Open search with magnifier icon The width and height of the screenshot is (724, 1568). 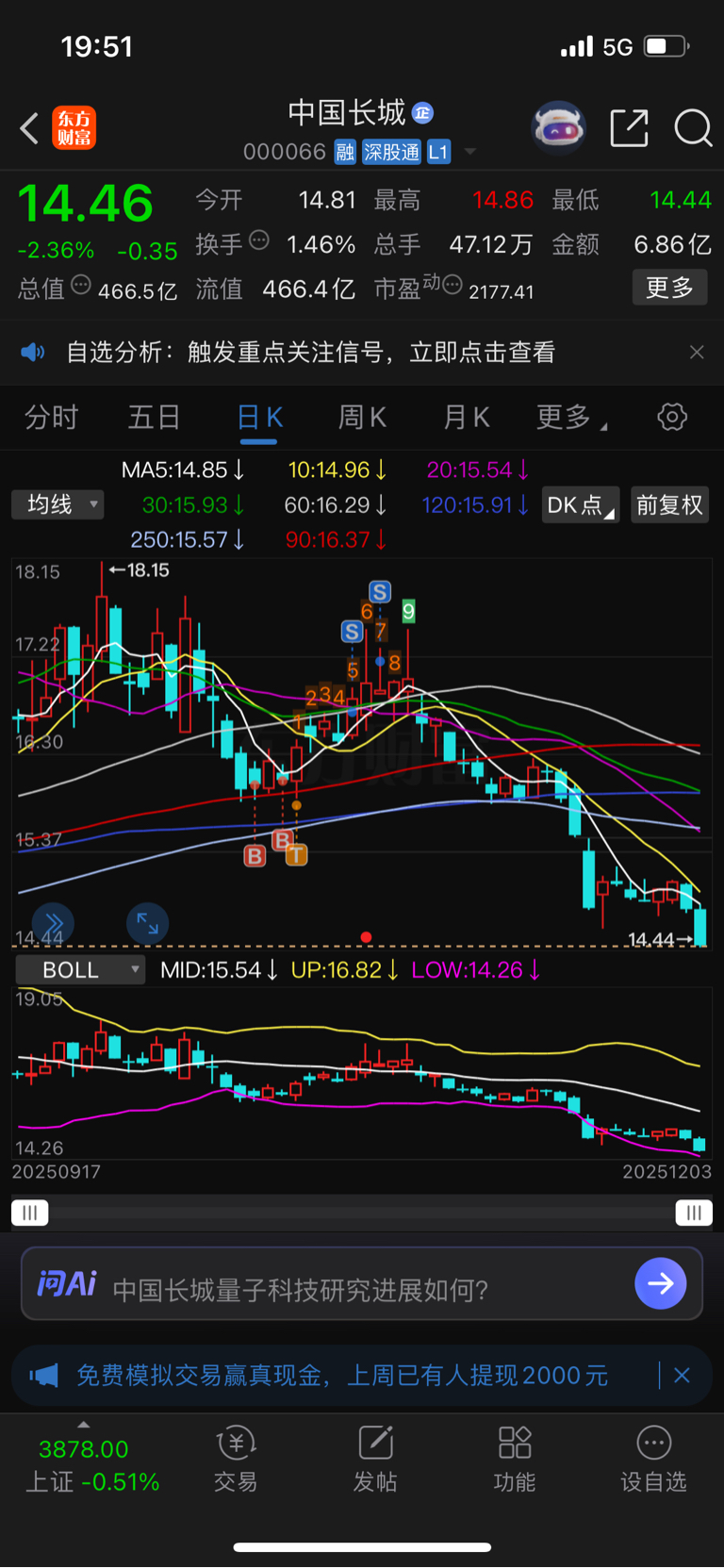[x=693, y=127]
